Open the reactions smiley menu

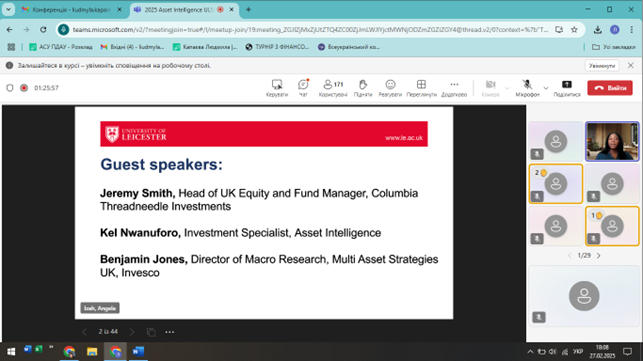pyautogui.click(x=390, y=88)
